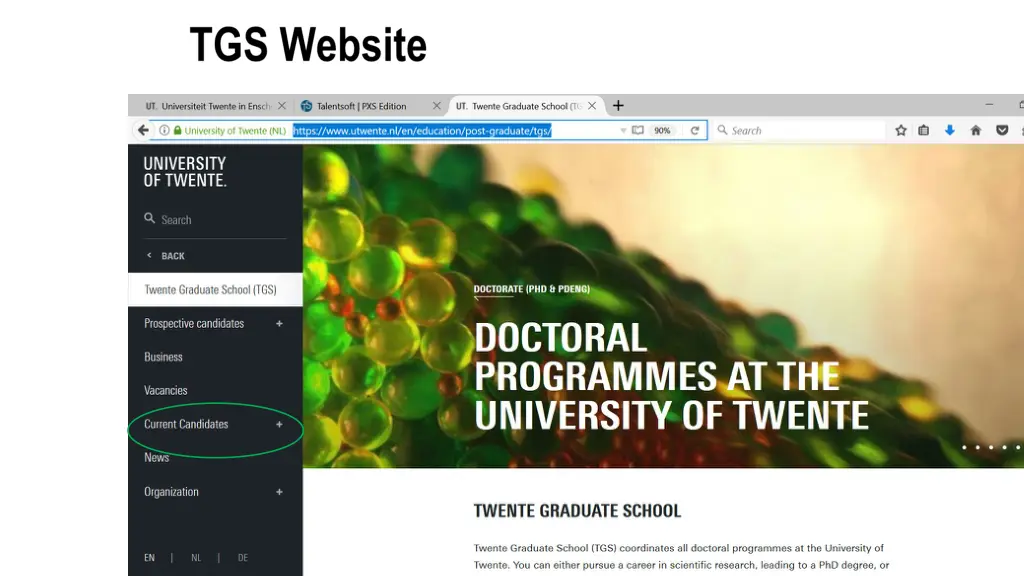Open Twente Graduate School (TGS) menu item
Image resolution: width=1024 pixels, height=576 pixels.
click(215, 289)
